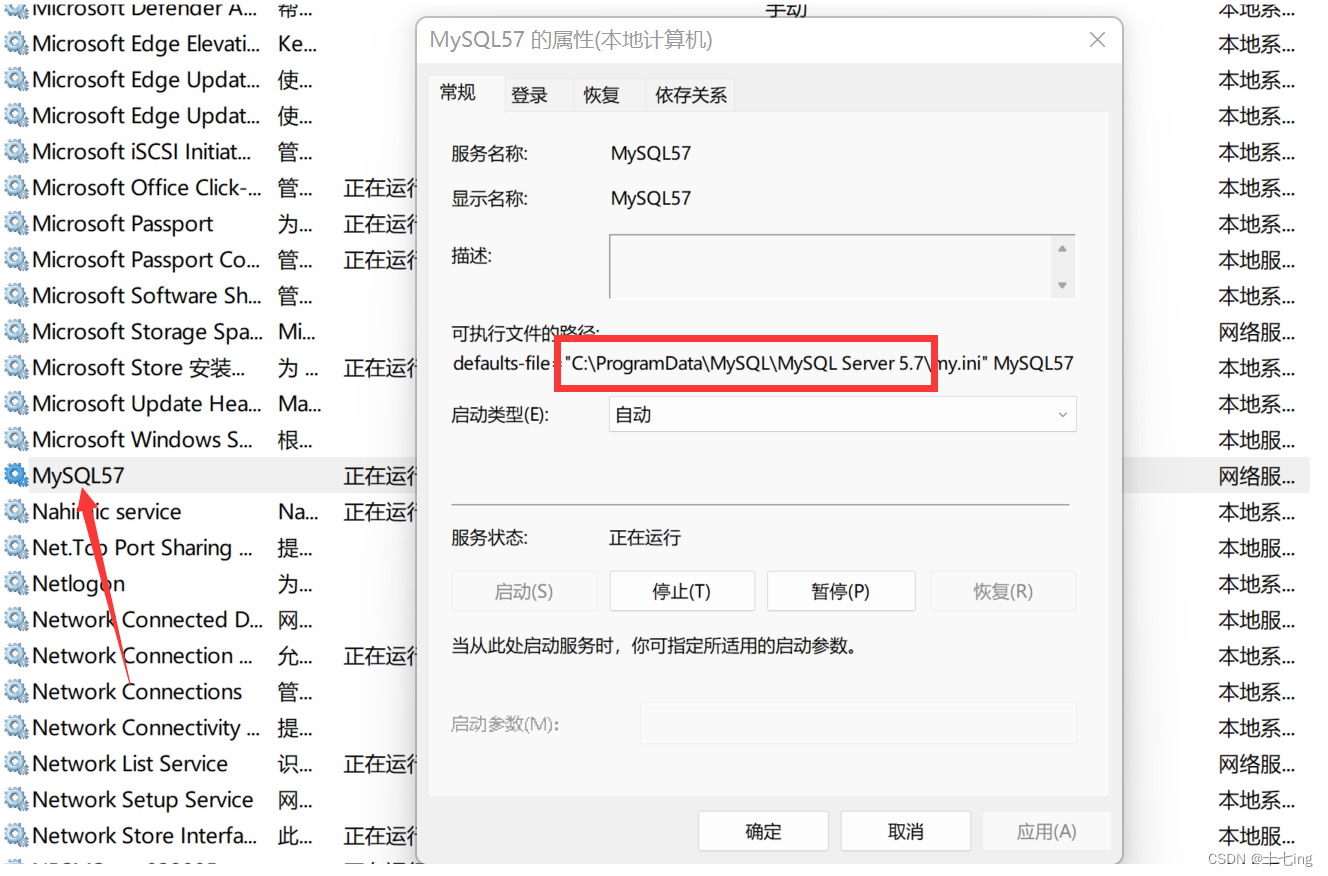This screenshot has height=876, width=1328.
Task: Click gear icon beside Network Connected D...
Action: click(x=16, y=620)
